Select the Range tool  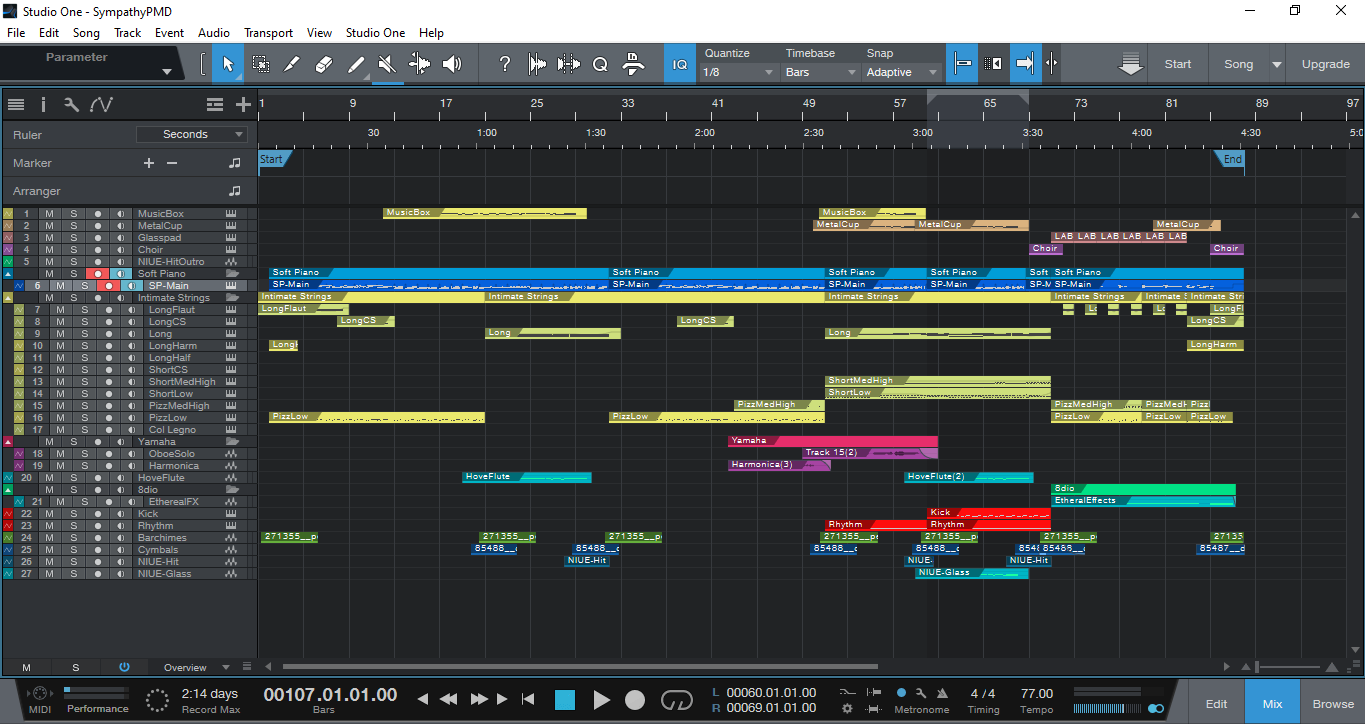point(260,64)
